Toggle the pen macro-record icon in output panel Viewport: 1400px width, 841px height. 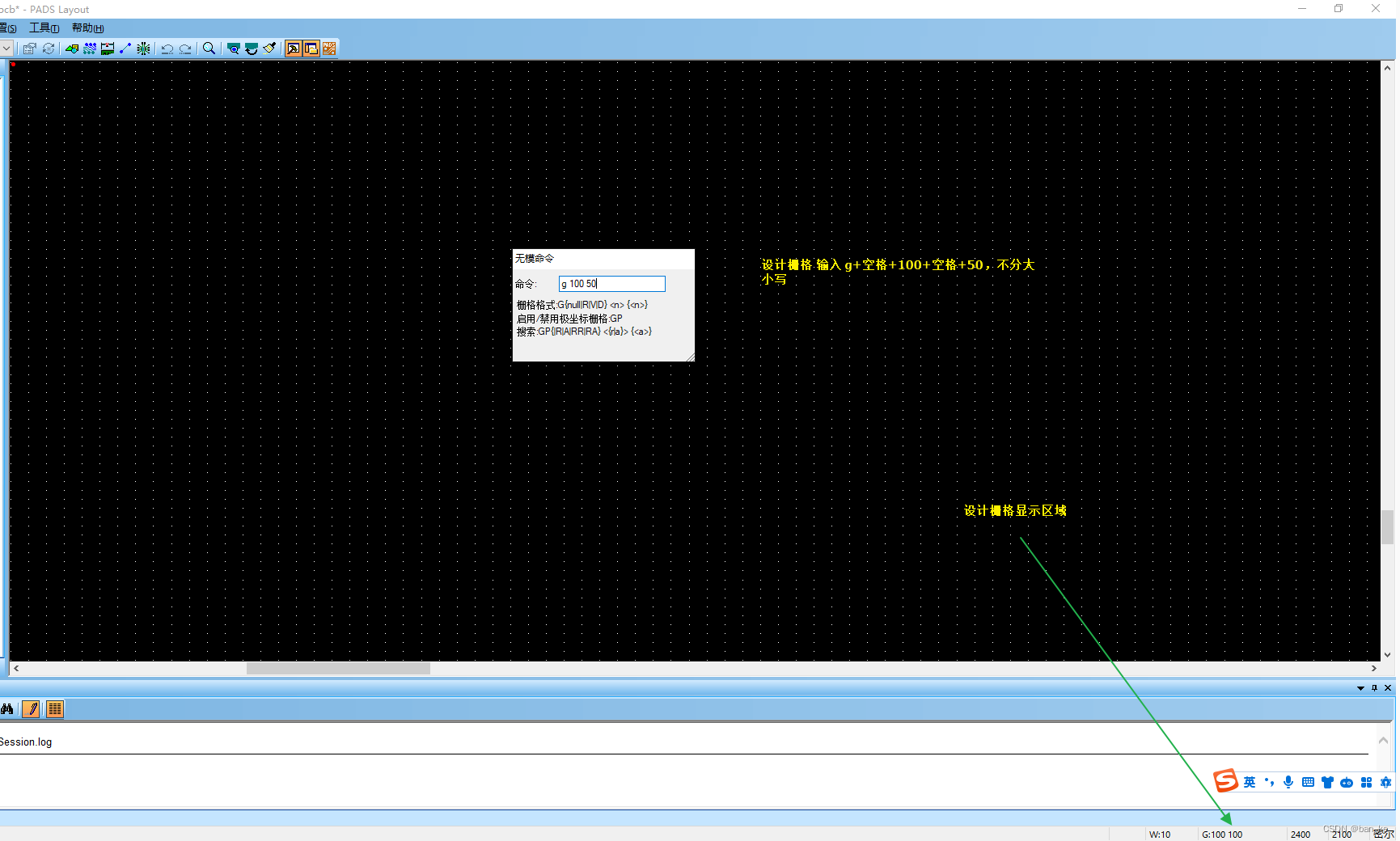pos(31,709)
